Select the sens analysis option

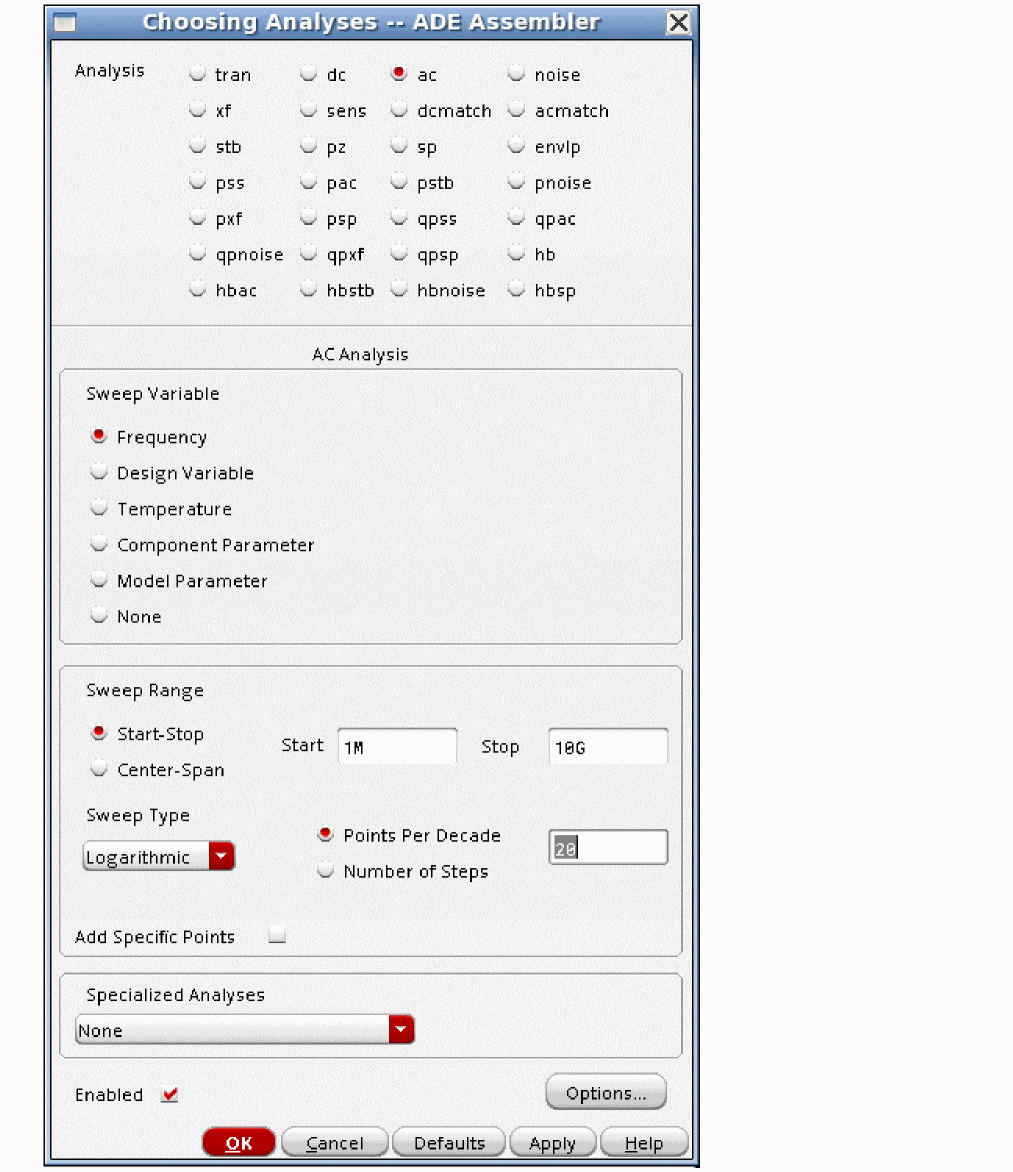(x=309, y=110)
